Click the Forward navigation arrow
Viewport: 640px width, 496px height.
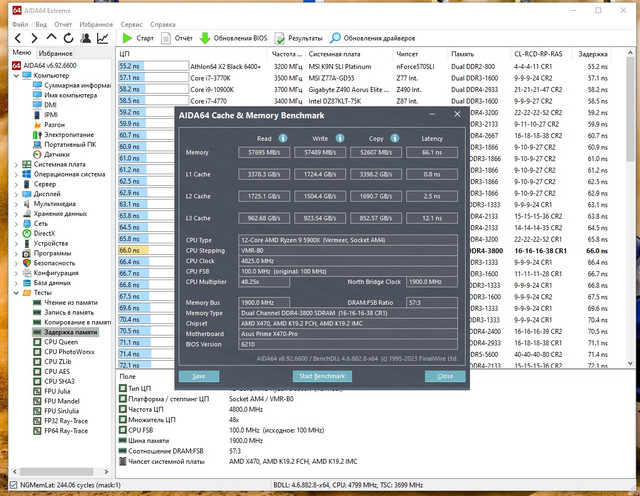click(34, 38)
